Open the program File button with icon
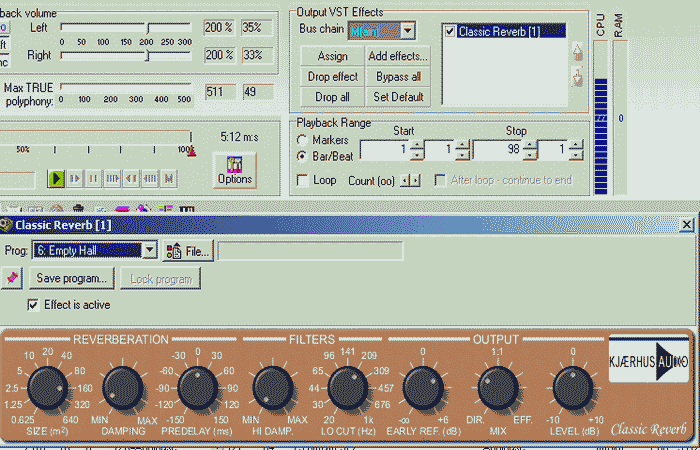Viewport: 700px width, 450px height. click(187, 250)
